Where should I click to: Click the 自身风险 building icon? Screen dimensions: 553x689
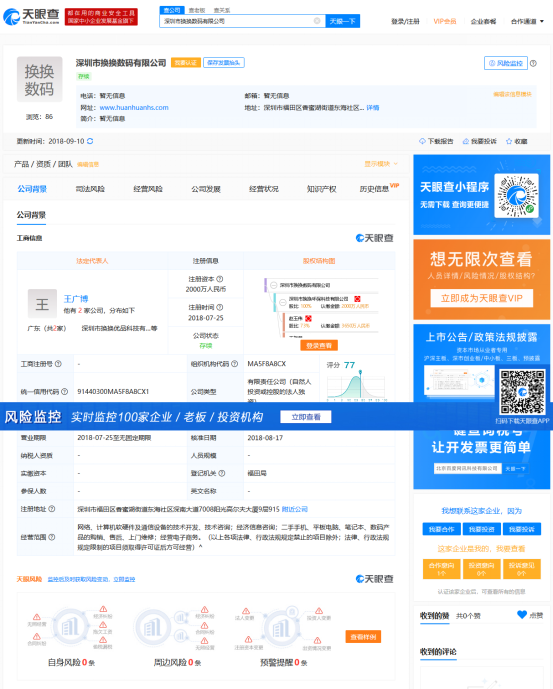[x=69, y=627]
